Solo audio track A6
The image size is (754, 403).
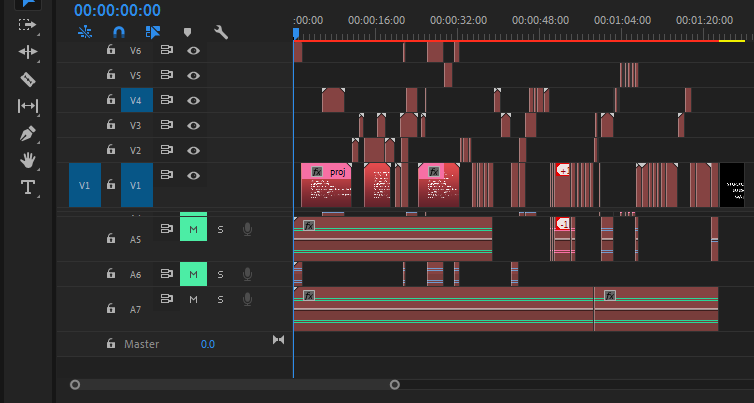[x=220, y=275]
